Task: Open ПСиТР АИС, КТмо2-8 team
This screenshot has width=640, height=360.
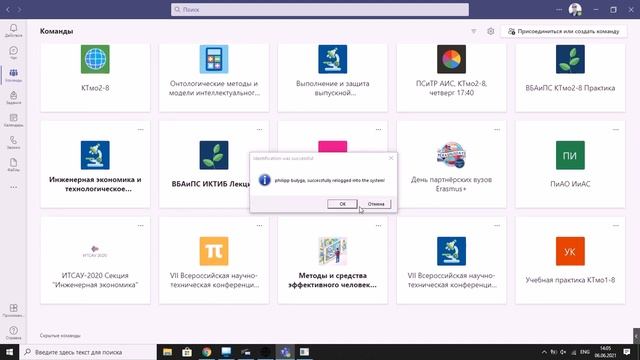Action: (451, 78)
